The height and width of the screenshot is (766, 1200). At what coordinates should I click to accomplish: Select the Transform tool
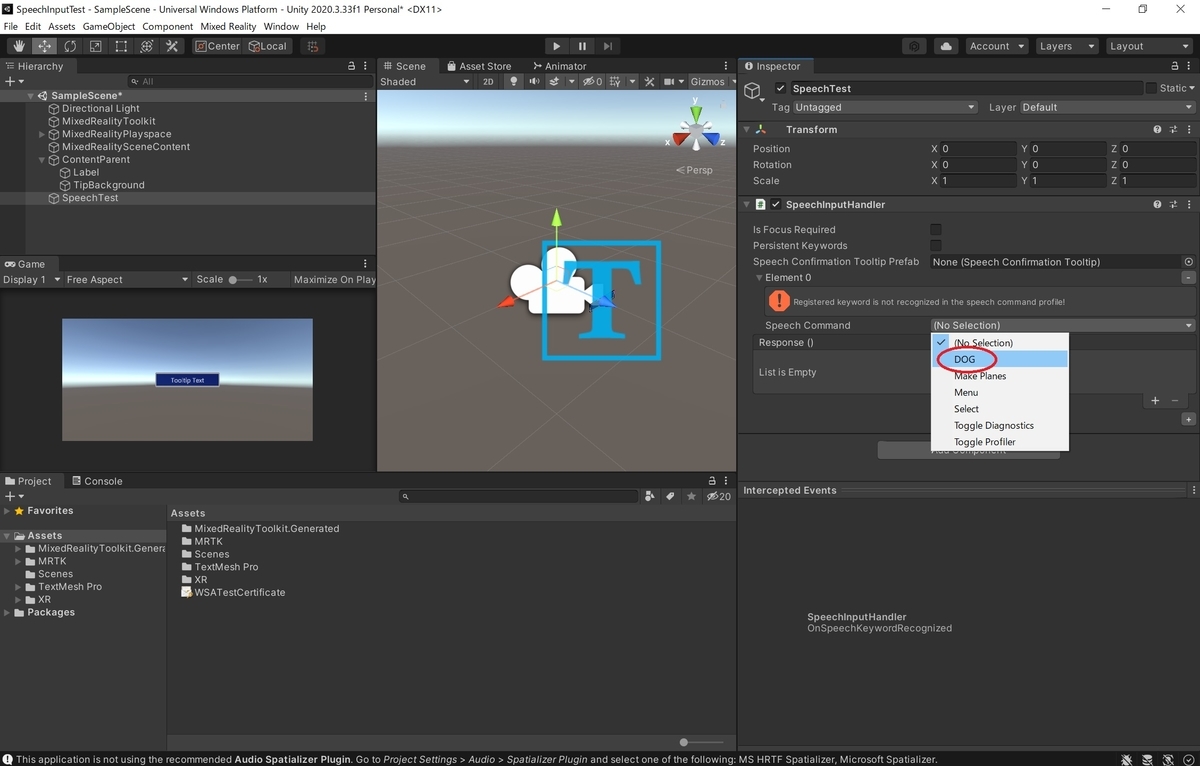click(146, 46)
